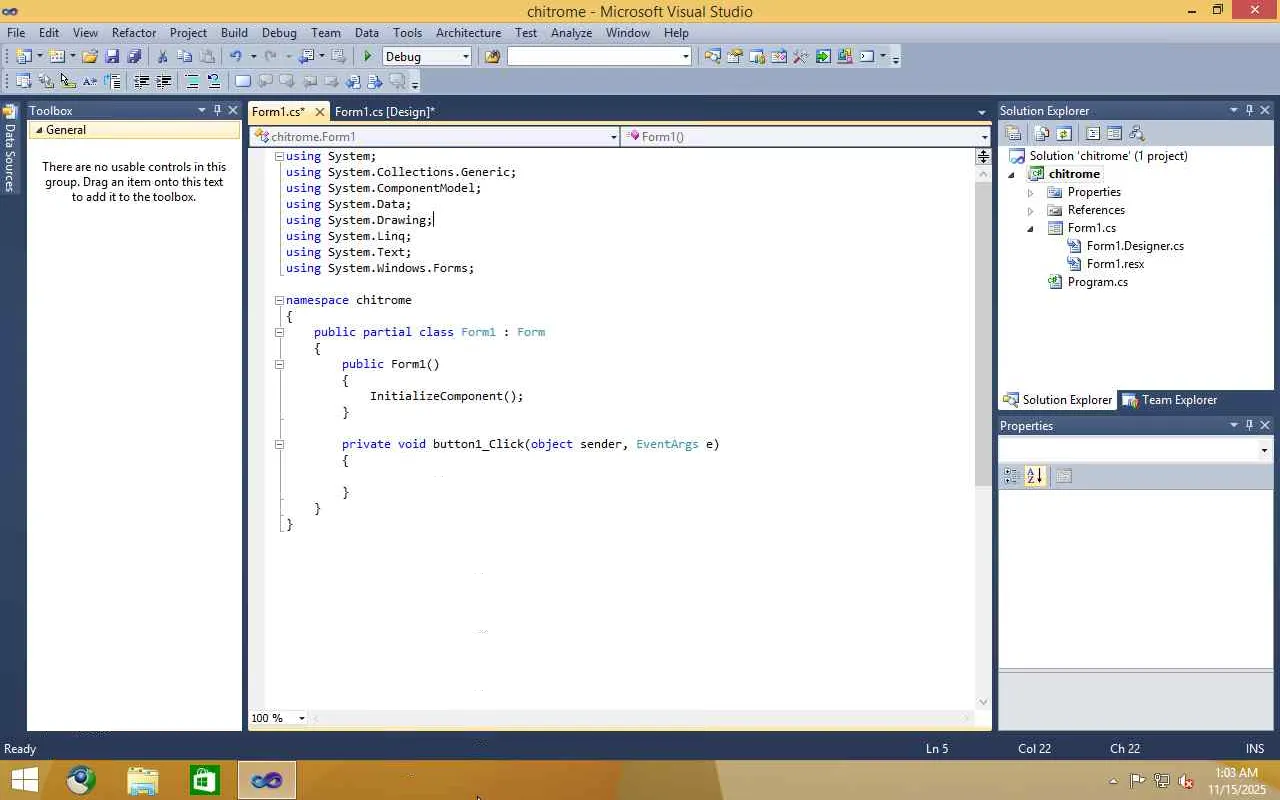Click the Cut scissors icon

click(x=162, y=56)
